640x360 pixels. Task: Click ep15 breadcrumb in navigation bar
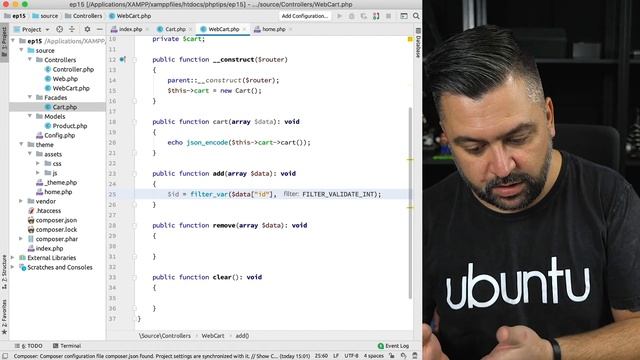click(14, 16)
